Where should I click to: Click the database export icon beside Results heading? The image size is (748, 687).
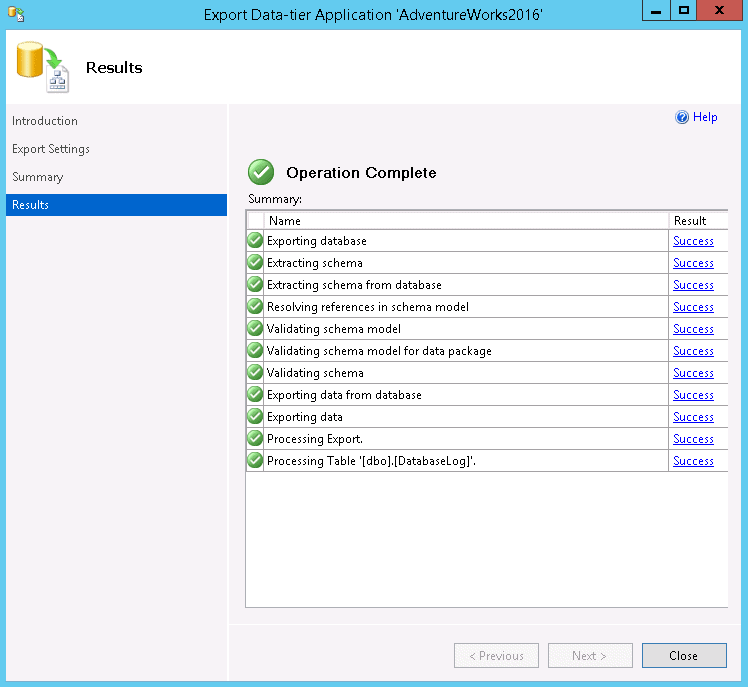pos(42,67)
